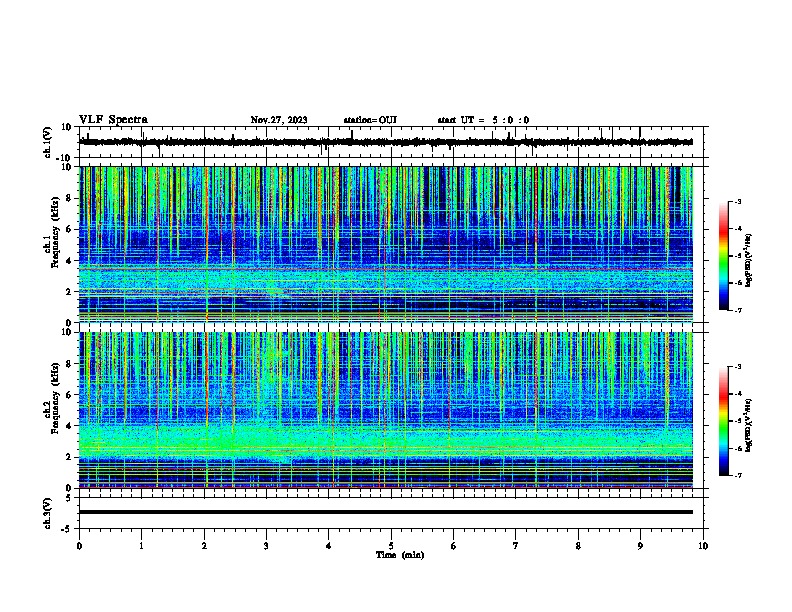Click time axis tick label "3"
The width and height of the screenshot is (792, 612).
[x=266, y=546]
